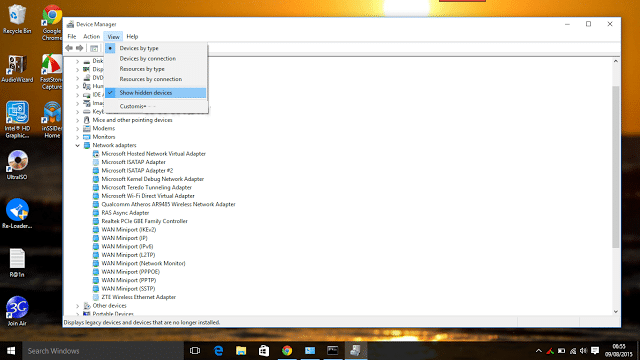Open Re-Loader desktop shortcut

click(x=17, y=213)
